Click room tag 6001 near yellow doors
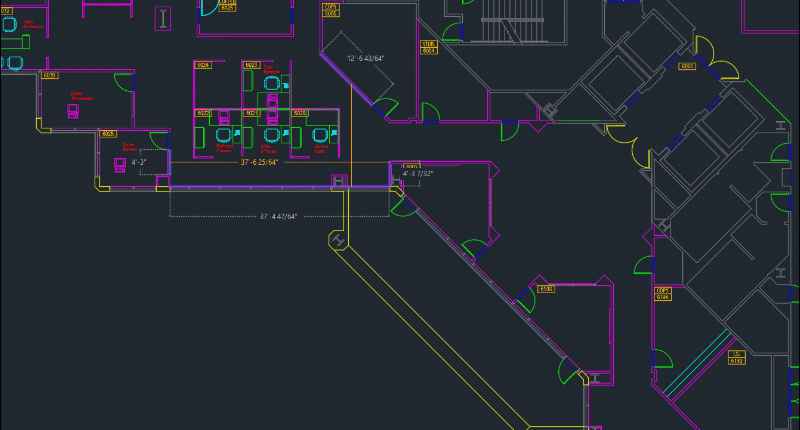The height and width of the screenshot is (430, 800). [x=687, y=67]
